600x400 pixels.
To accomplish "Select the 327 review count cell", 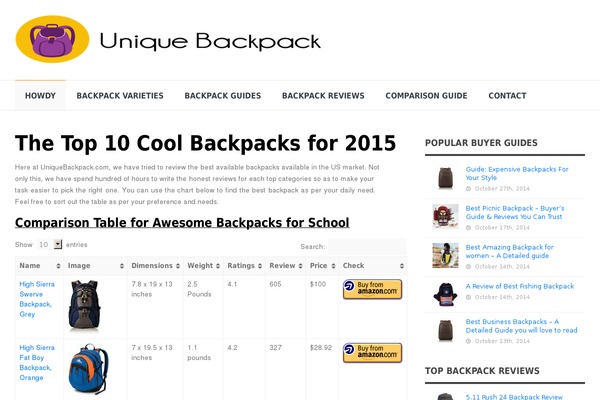I will click(x=275, y=348).
